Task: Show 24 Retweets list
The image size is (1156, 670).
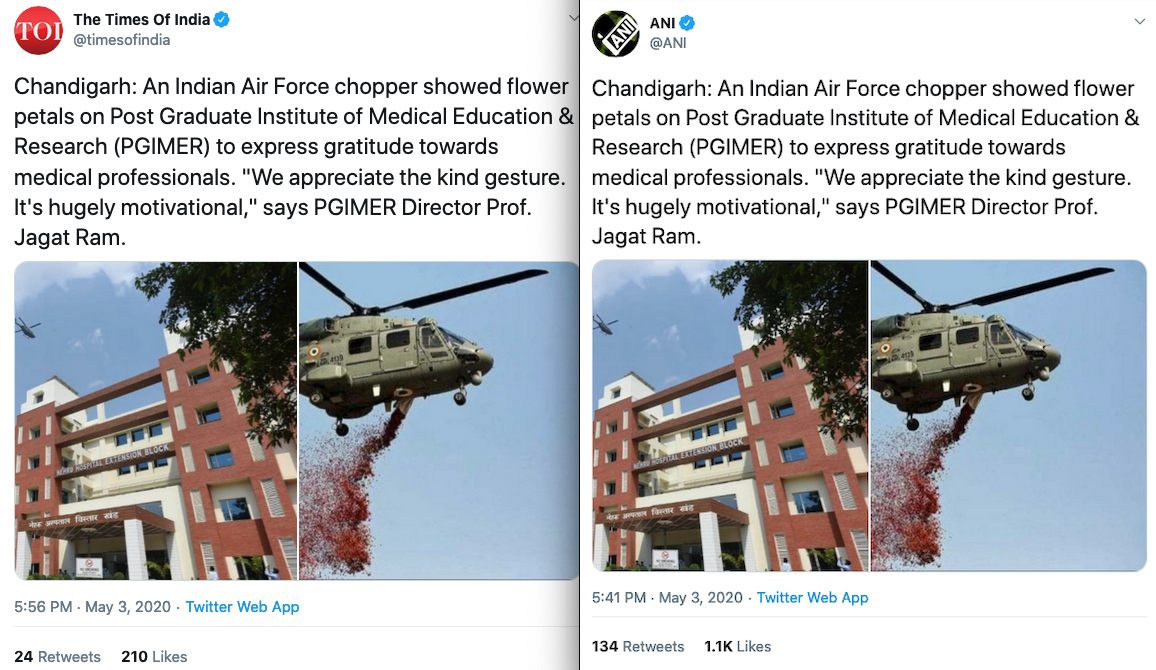Action: (58, 657)
